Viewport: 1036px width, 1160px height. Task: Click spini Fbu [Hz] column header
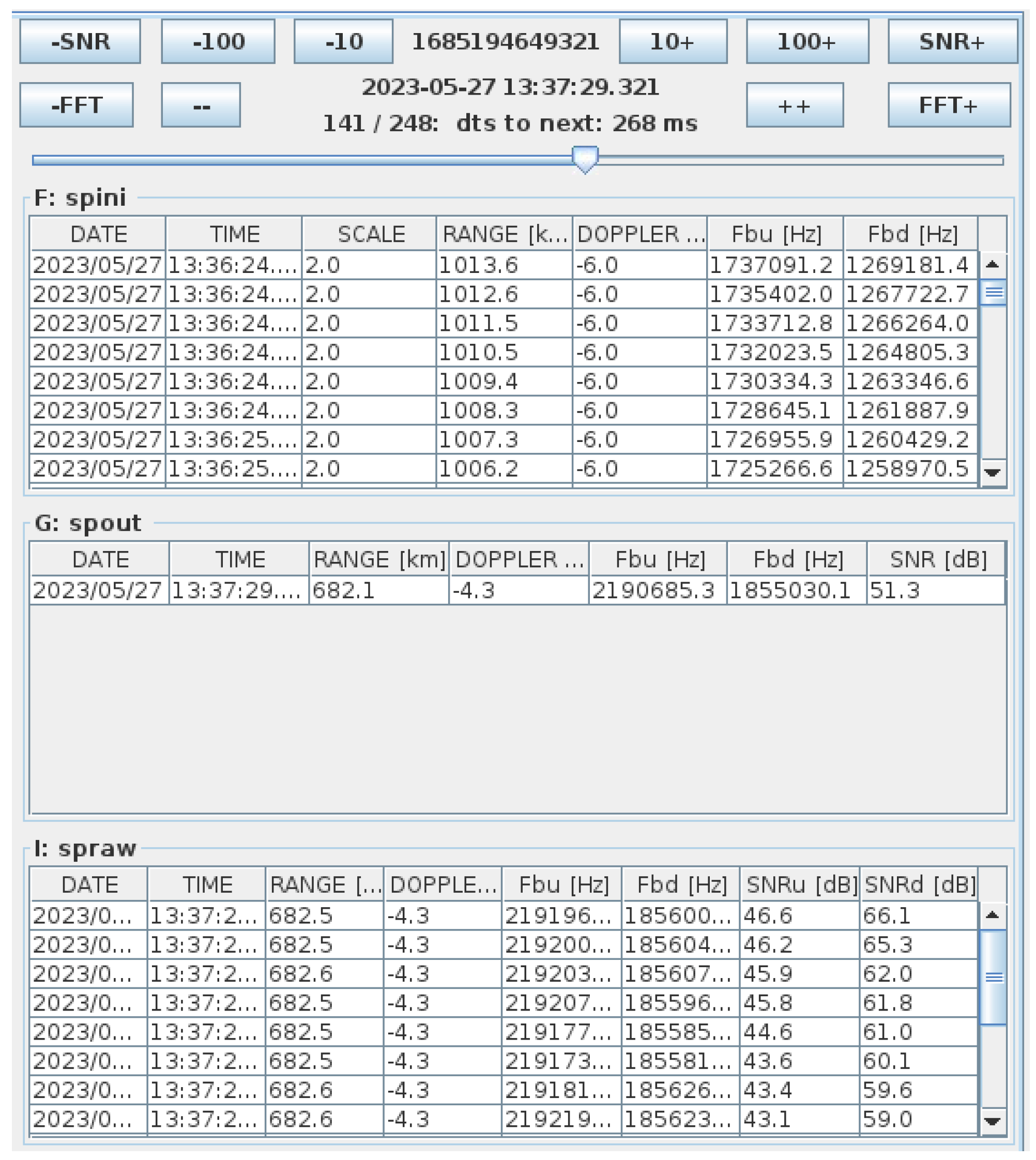point(775,234)
